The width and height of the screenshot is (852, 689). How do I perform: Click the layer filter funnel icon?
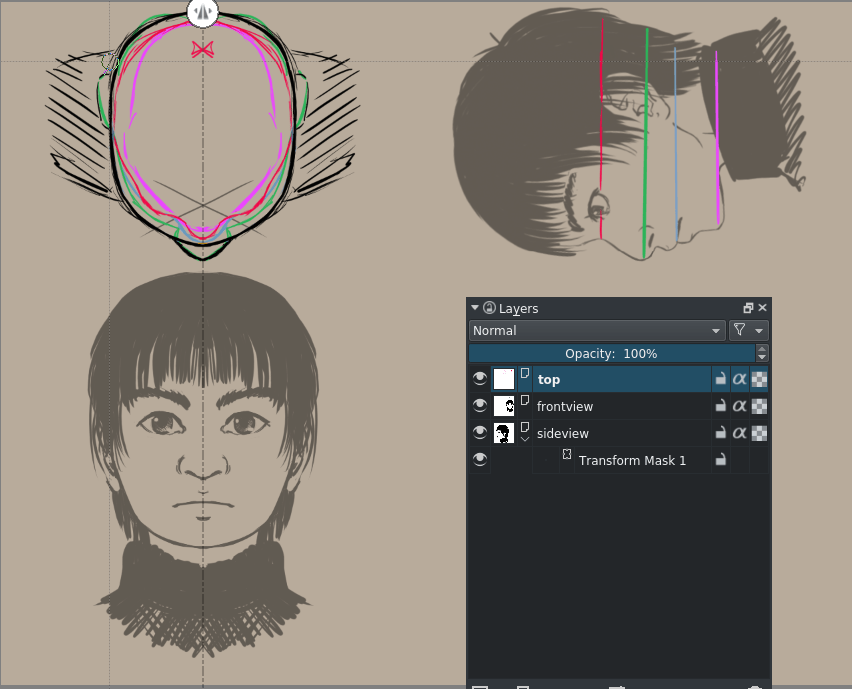tap(740, 330)
